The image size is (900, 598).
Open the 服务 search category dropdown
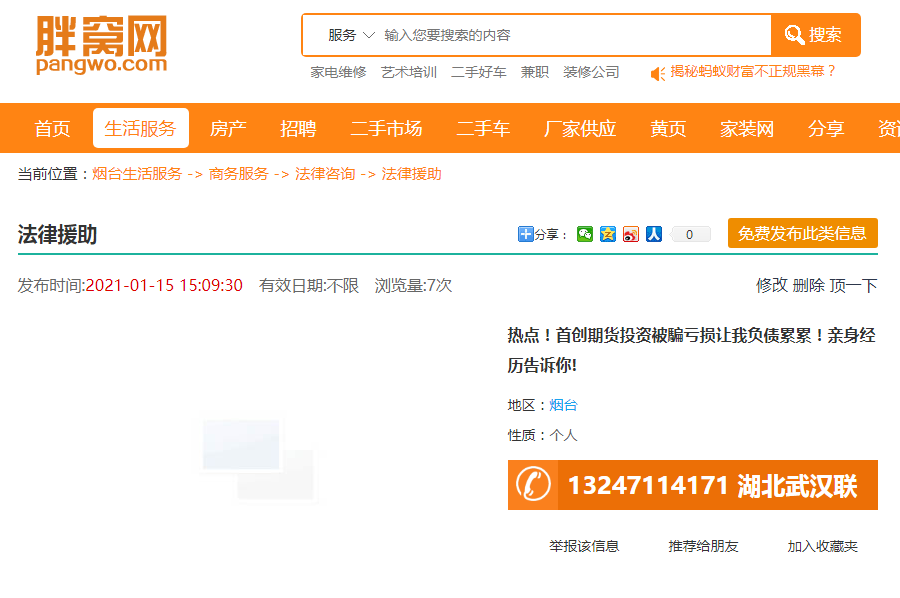[351, 35]
